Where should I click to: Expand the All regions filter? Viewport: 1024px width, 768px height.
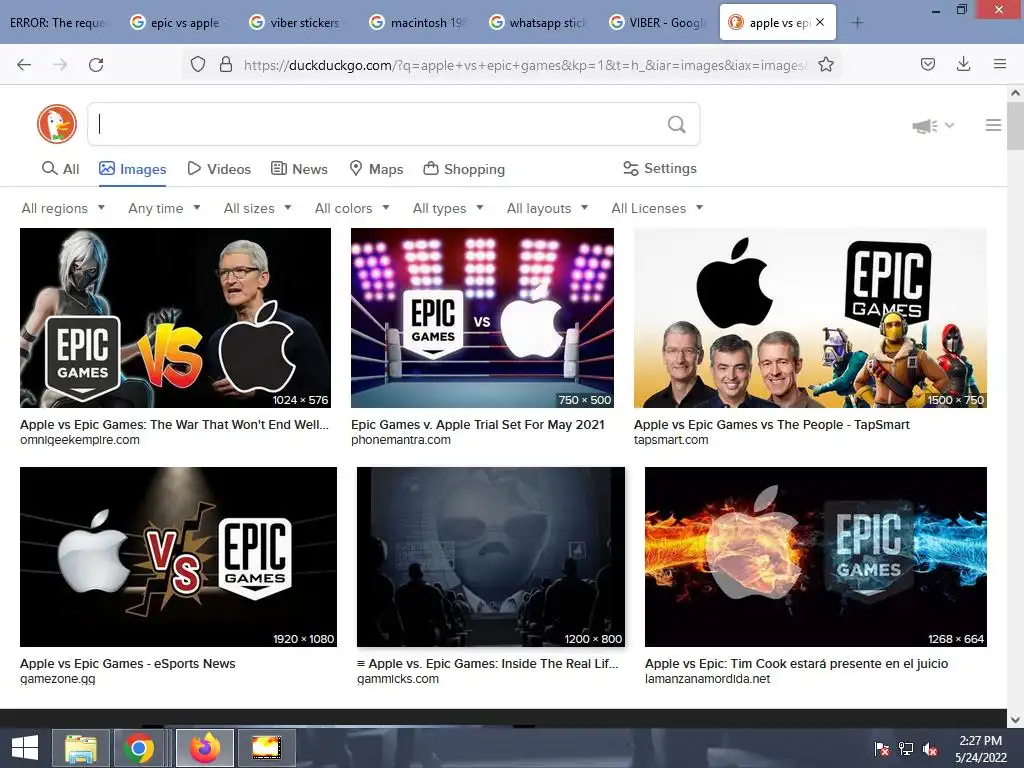pyautogui.click(x=63, y=208)
